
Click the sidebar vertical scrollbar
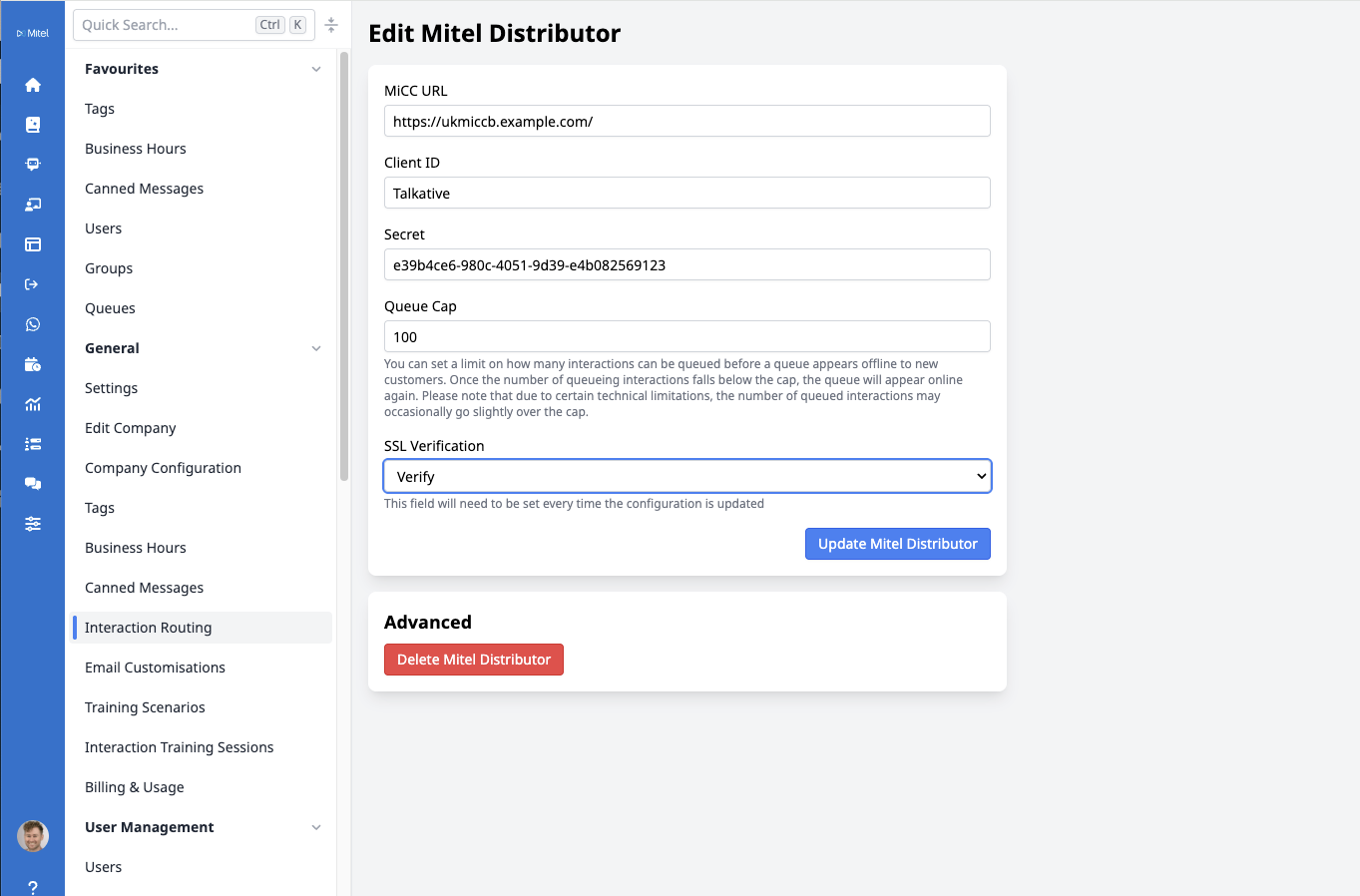[344, 266]
